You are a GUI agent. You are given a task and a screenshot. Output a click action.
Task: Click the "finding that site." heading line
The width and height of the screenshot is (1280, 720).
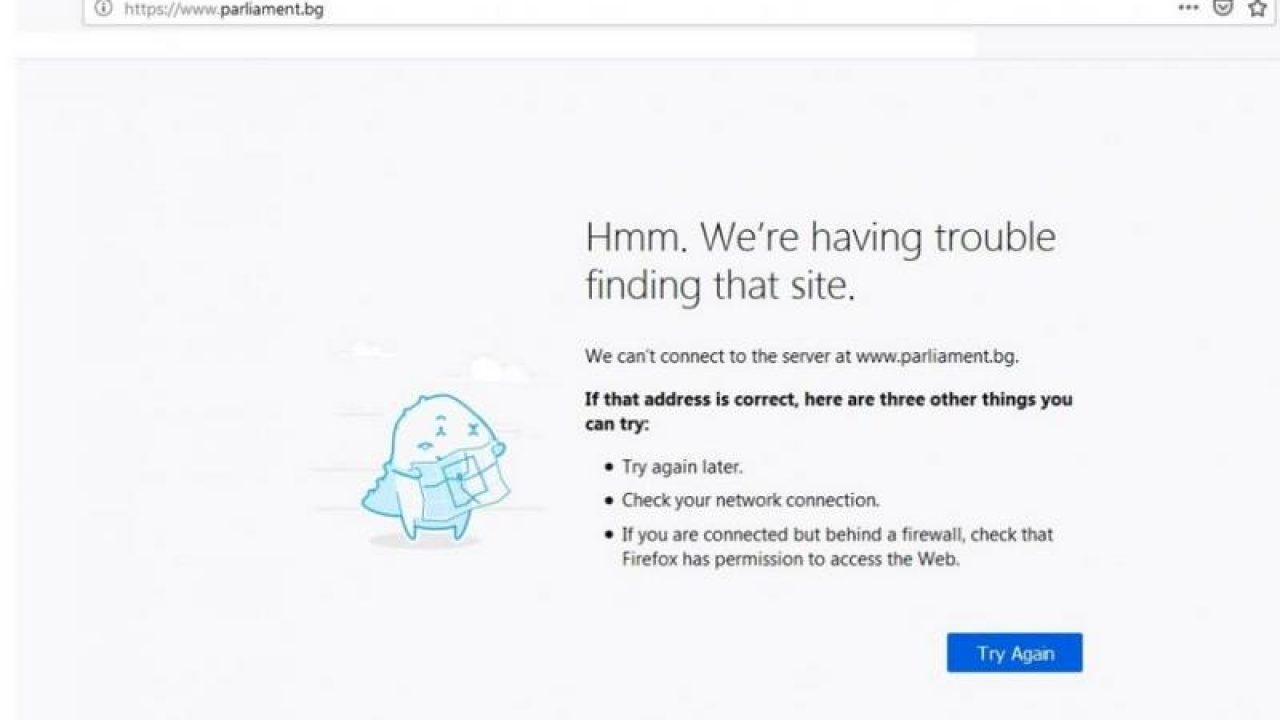click(720, 286)
